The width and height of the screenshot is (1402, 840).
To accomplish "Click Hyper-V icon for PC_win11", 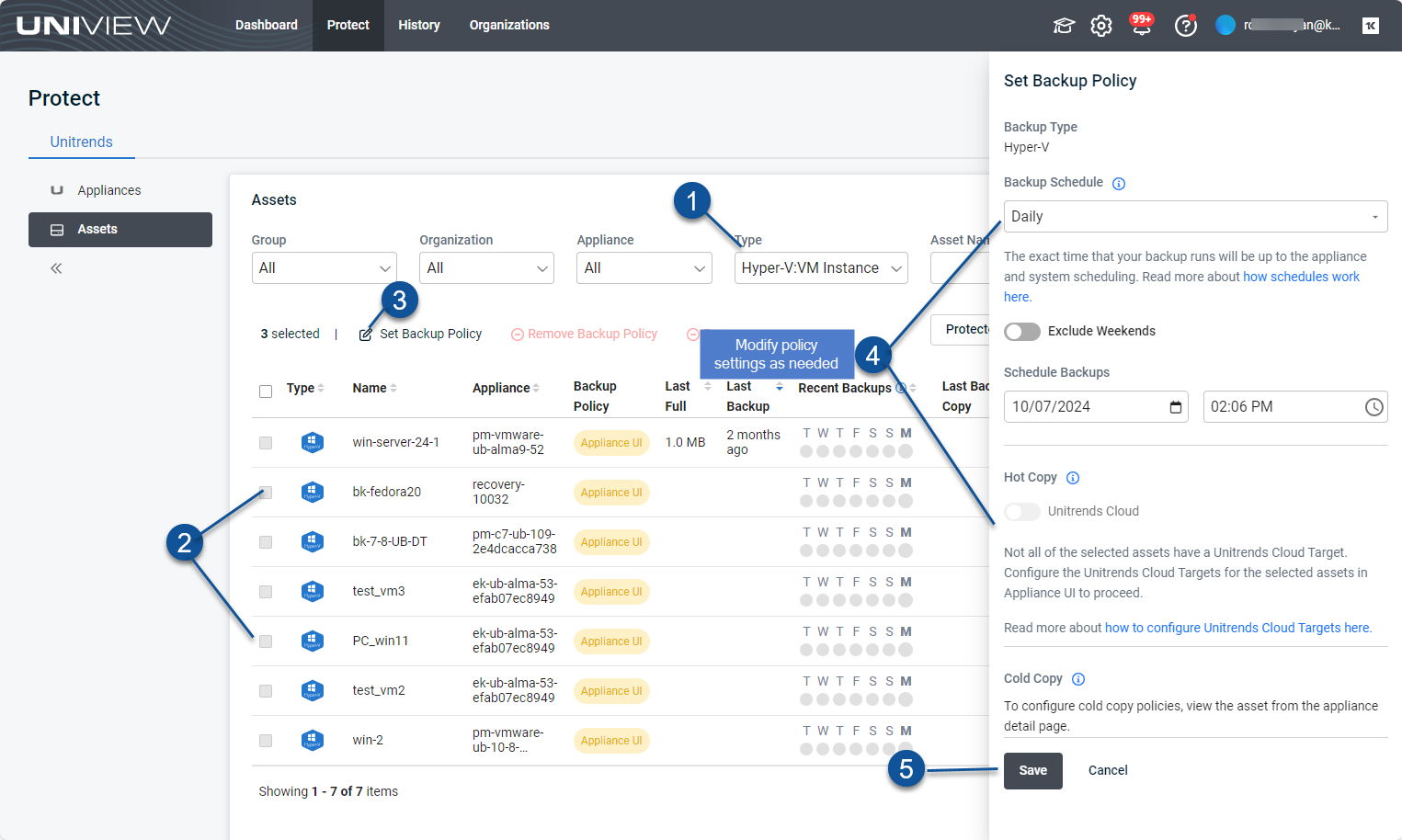I will [313, 641].
